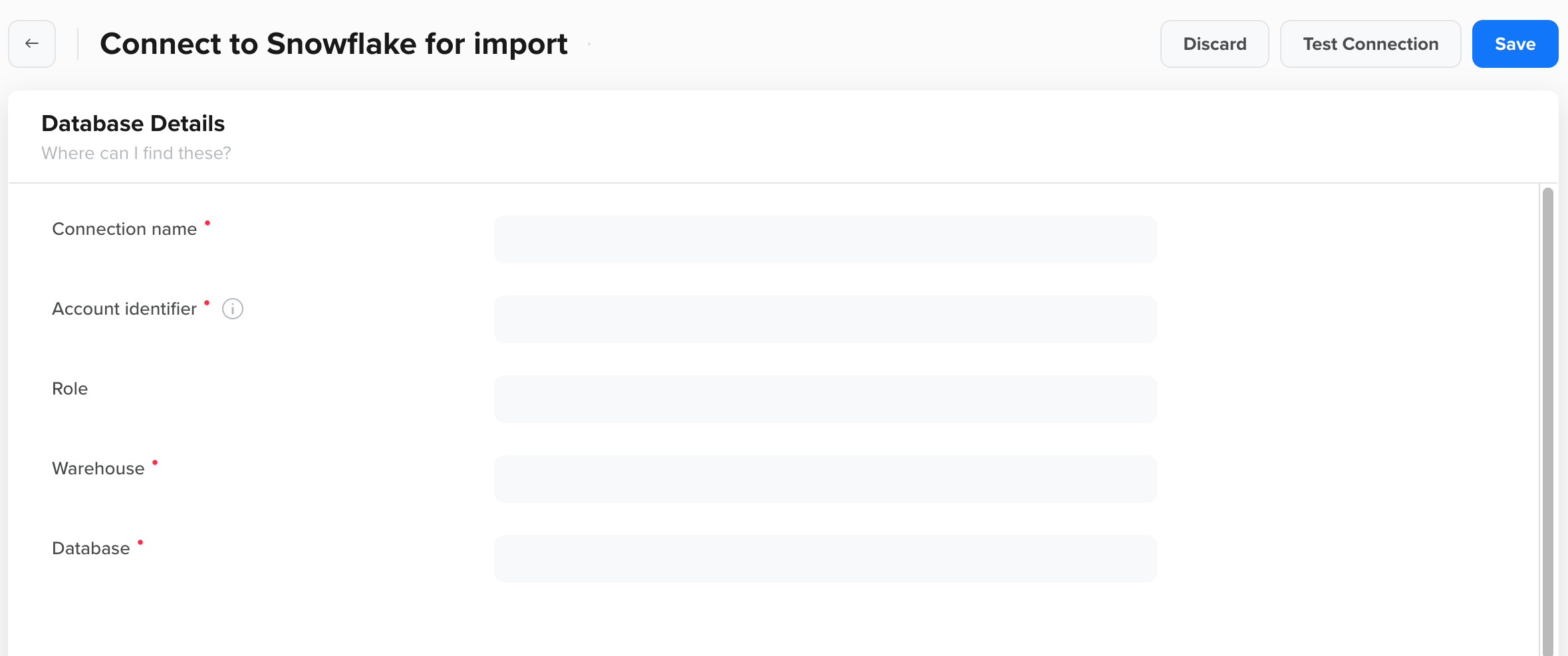Click the 'Connect to Snowflake for import' title
The height and width of the screenshot is (656, 1568).
tap(333, 43)
